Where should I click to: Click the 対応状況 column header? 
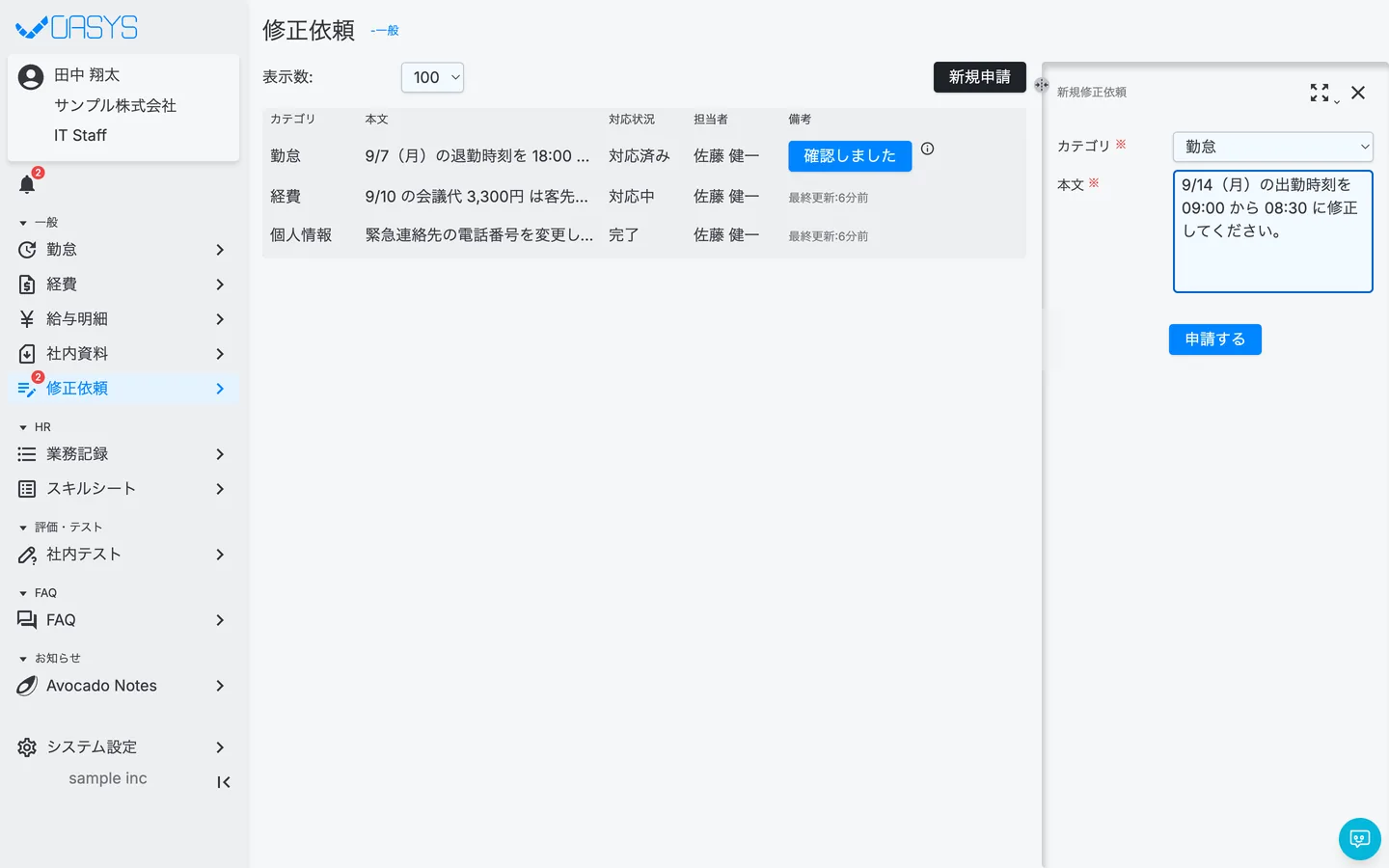(x=632, y=120)
